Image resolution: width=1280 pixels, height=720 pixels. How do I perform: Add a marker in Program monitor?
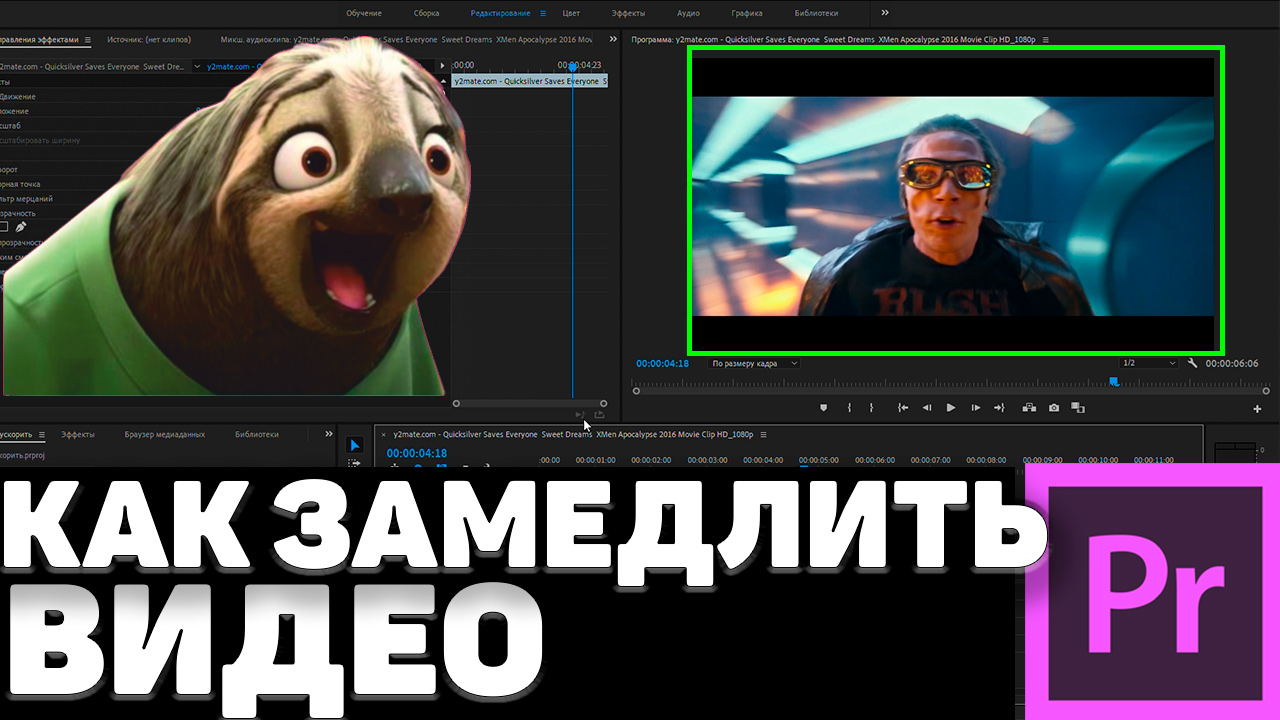click(x=823, y=408)
